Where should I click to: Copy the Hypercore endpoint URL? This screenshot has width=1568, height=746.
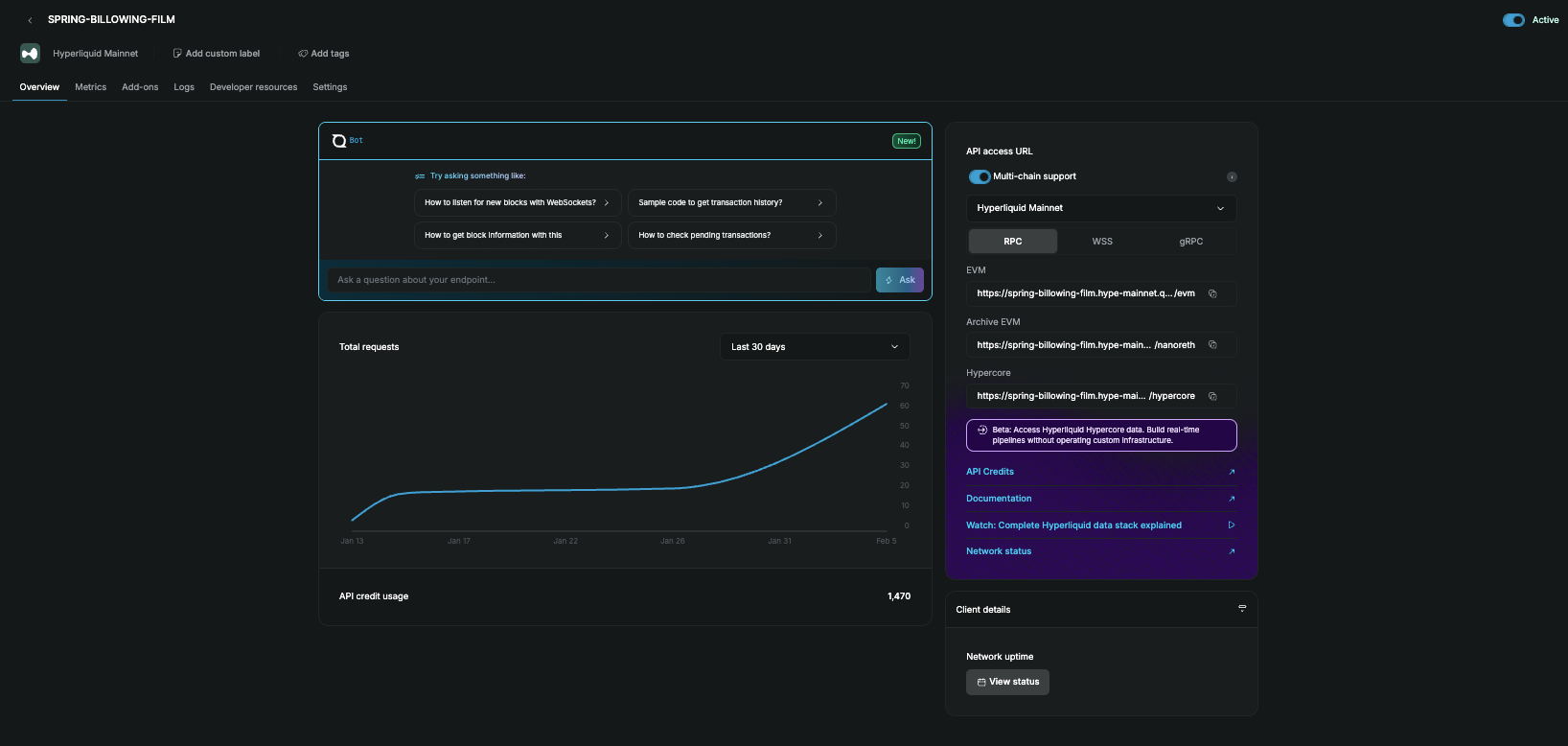tap(1212, 396)
